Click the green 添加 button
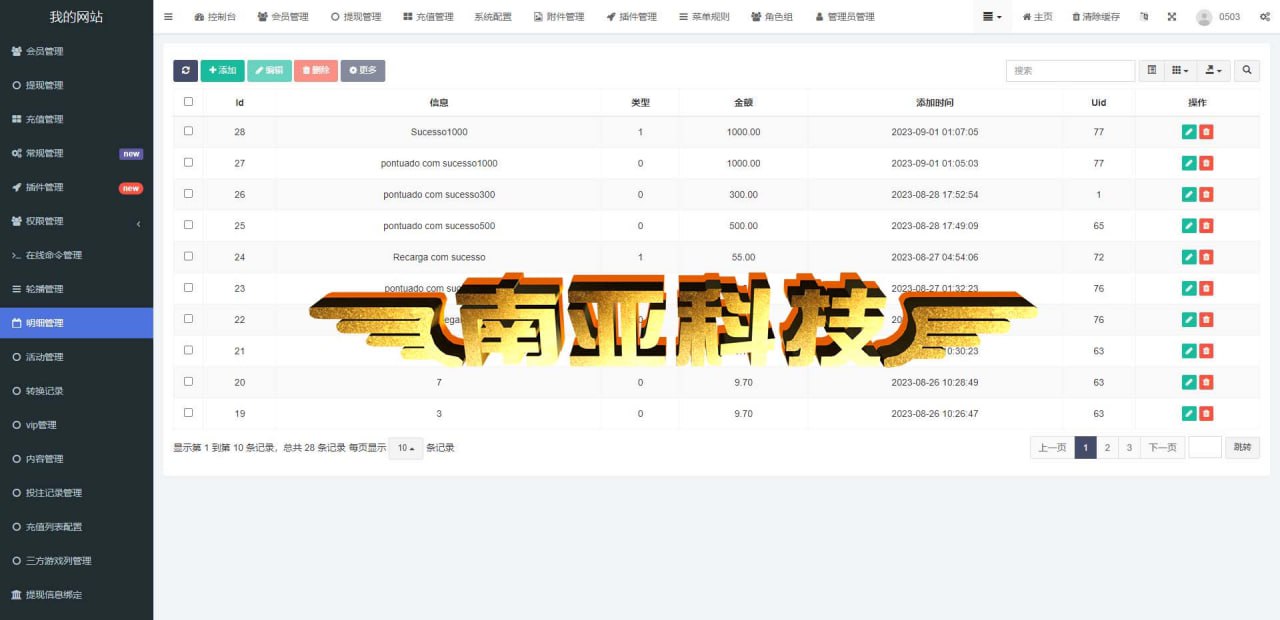Viewport: 1280px width, 620px height. 222,70
